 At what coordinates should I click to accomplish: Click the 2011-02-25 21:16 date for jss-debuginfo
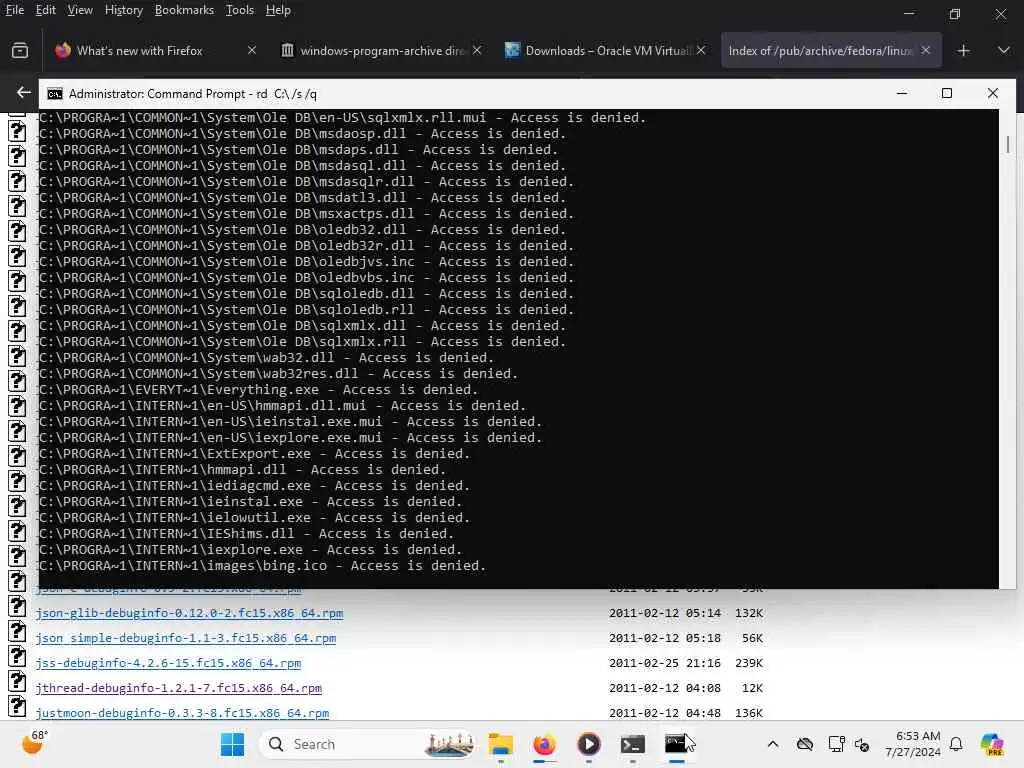[x=665, y=663]
